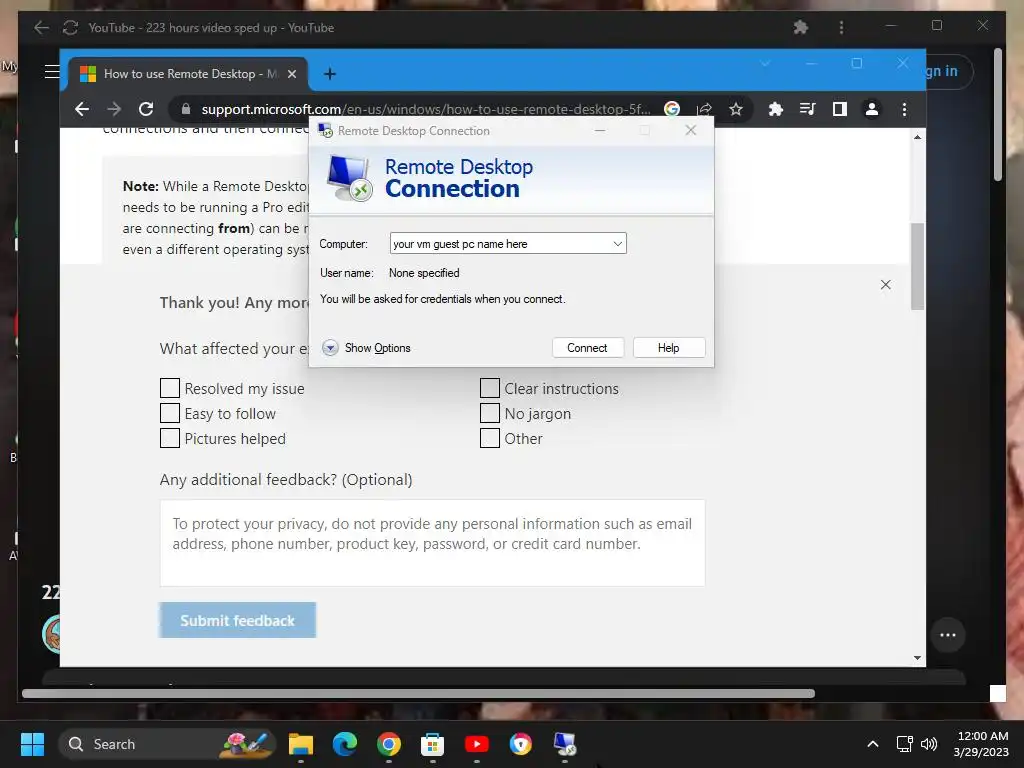Click the page scrollbar up arrow
Image resolution: width=1024 pixels, height=768 pixels.
tap(918, 137)
